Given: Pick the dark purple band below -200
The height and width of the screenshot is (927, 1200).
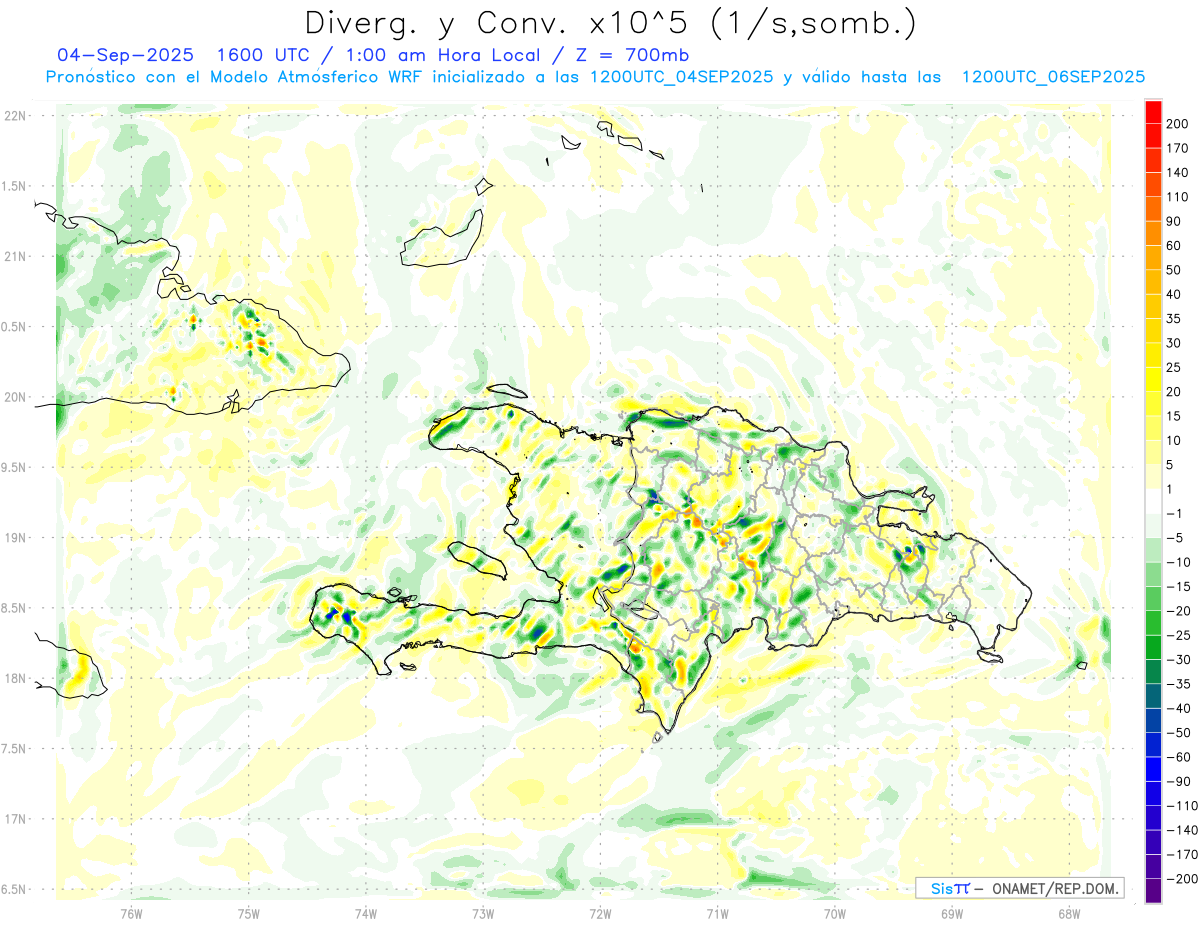Looking at the screenshot, I should pyautogui.click(x=1153, y=891).
